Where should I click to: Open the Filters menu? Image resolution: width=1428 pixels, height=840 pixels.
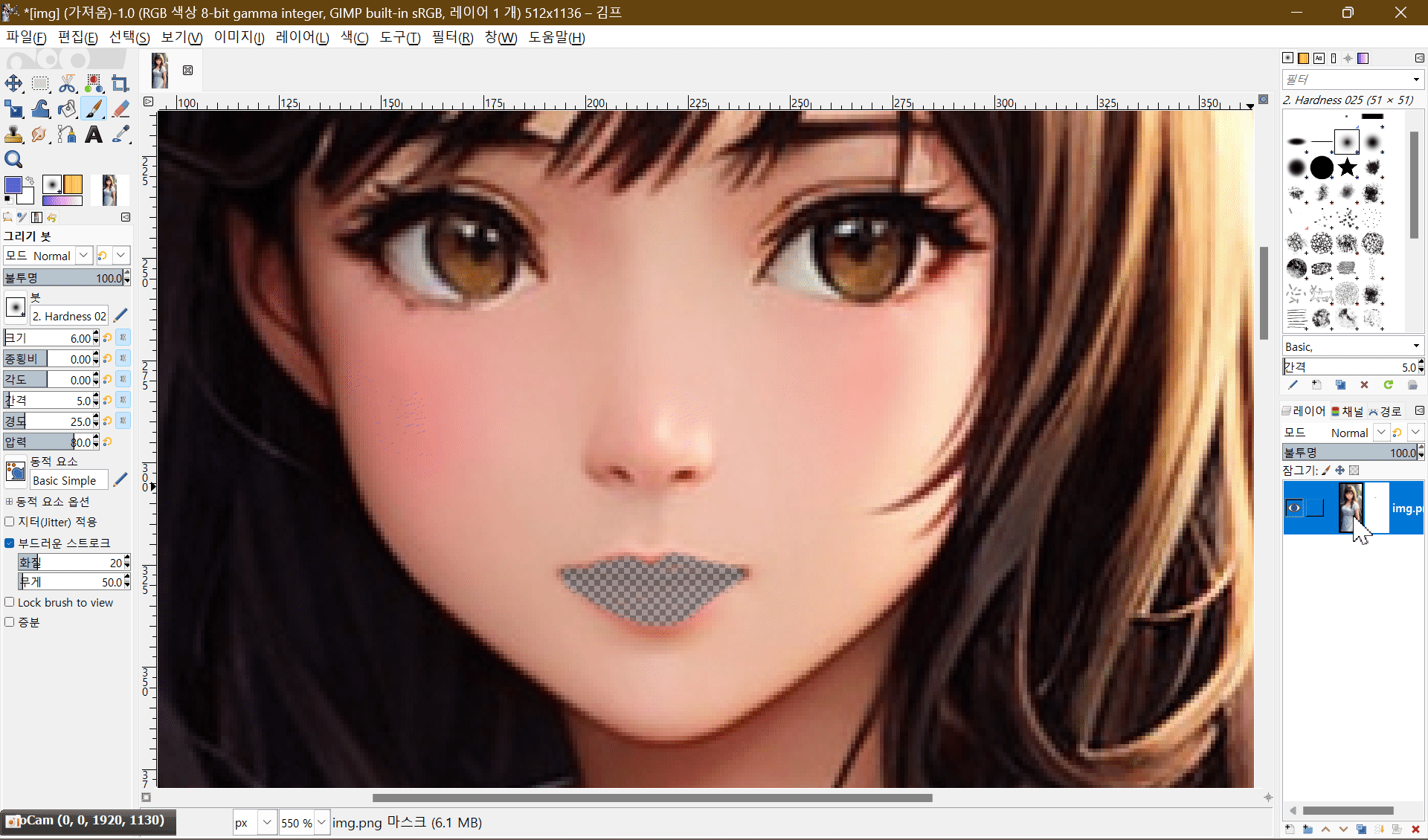pyautogui.click(x=451, y=37)
